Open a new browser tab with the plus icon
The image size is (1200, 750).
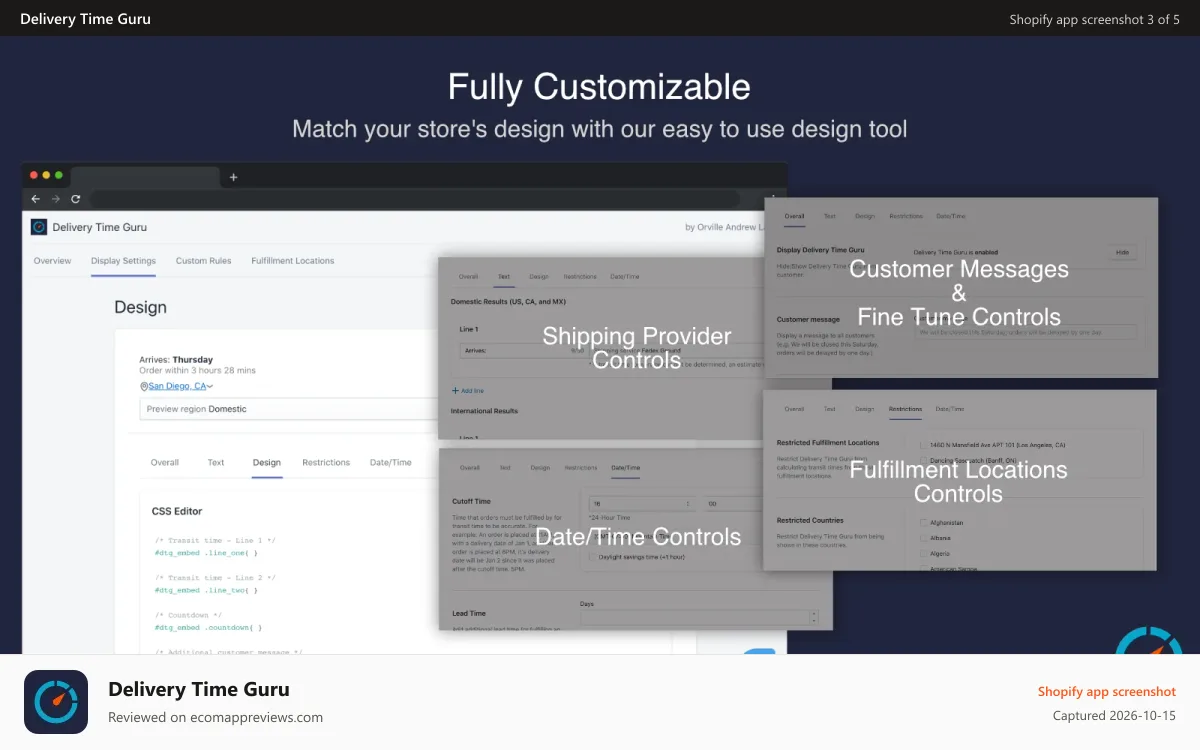pyautogui.click(x=233, y=177)
